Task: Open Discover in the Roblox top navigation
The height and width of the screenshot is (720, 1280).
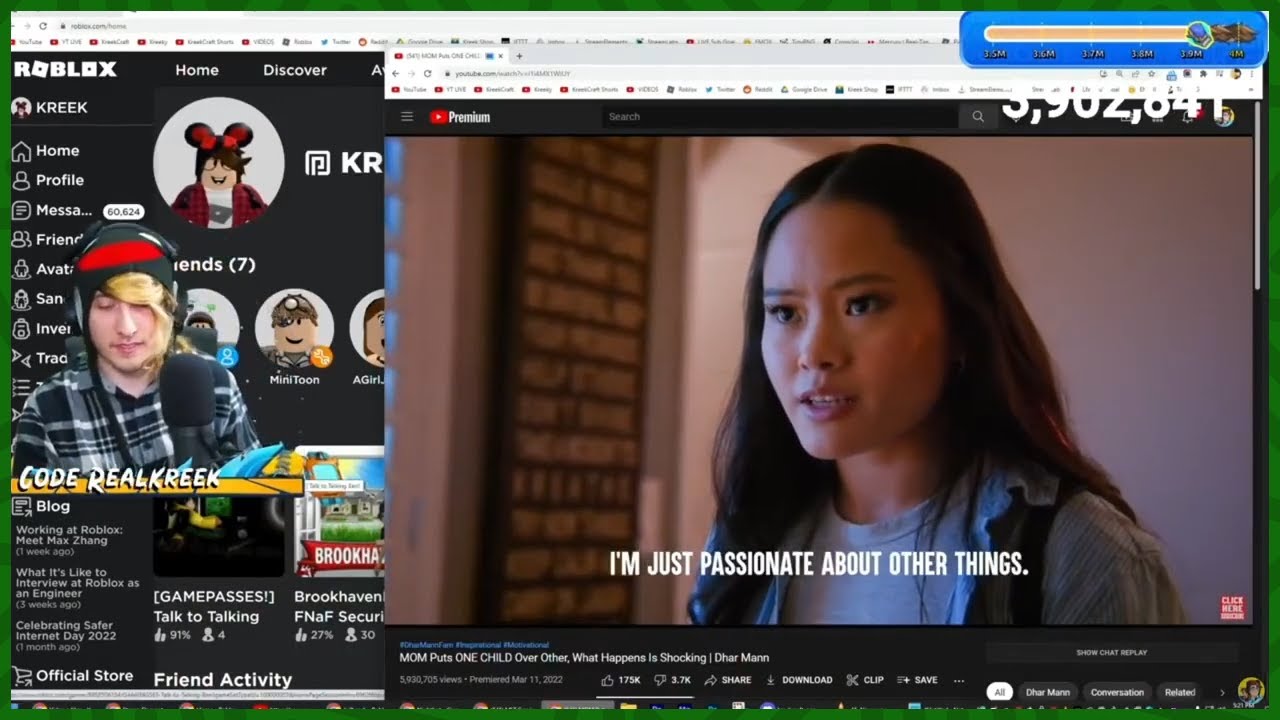Action: click(x=295, y=70)
